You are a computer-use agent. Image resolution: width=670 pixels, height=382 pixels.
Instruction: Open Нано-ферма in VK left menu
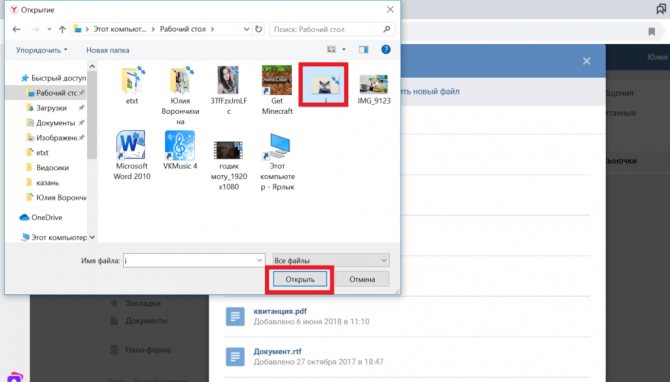click(148, 350)
